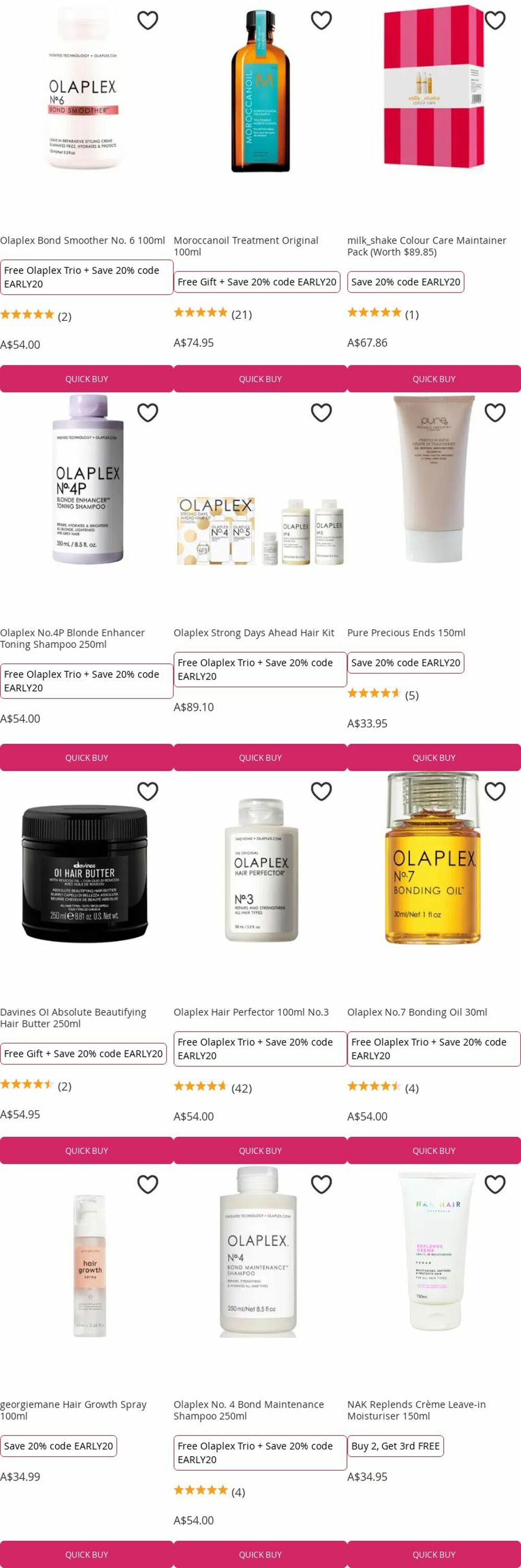Quick Buy Olaplex Bond Smoother No. 6
Screen dimensions: 521x1568
coord(86,378)
